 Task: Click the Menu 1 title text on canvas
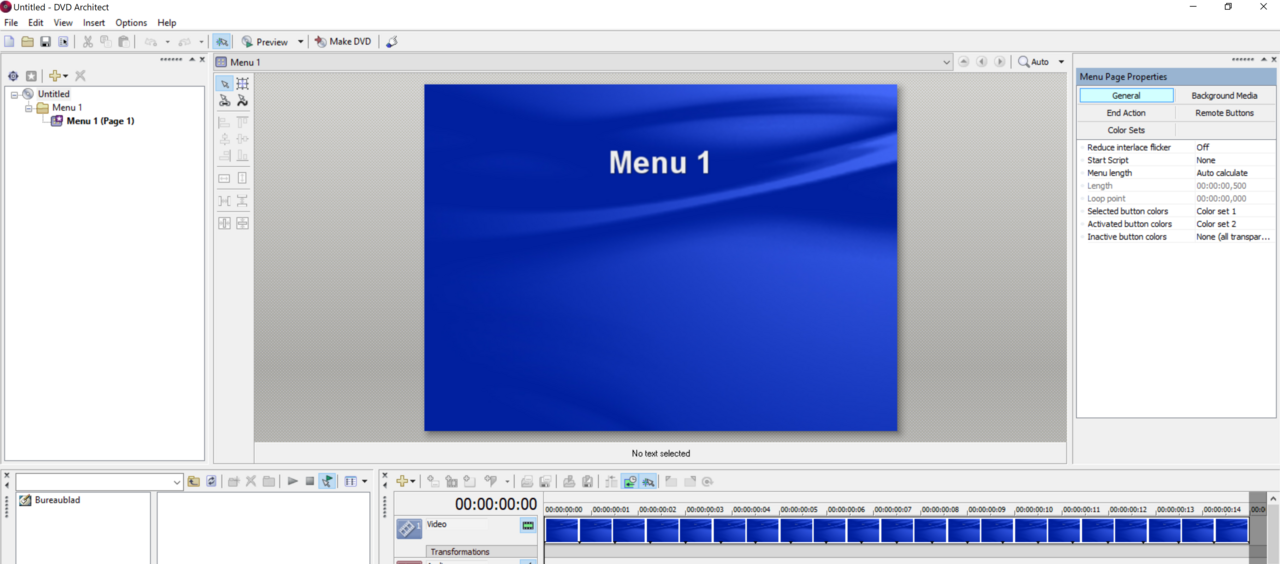pos(660,163)
